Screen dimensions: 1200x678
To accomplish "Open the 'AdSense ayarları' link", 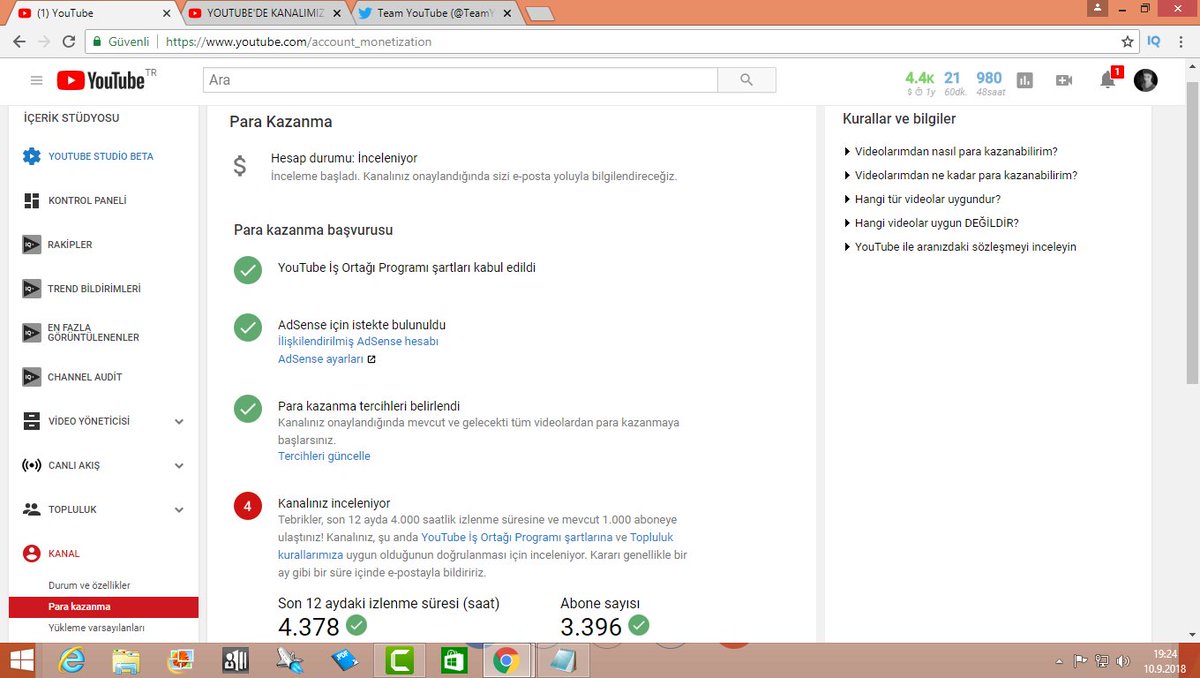I will click(321, 359).
